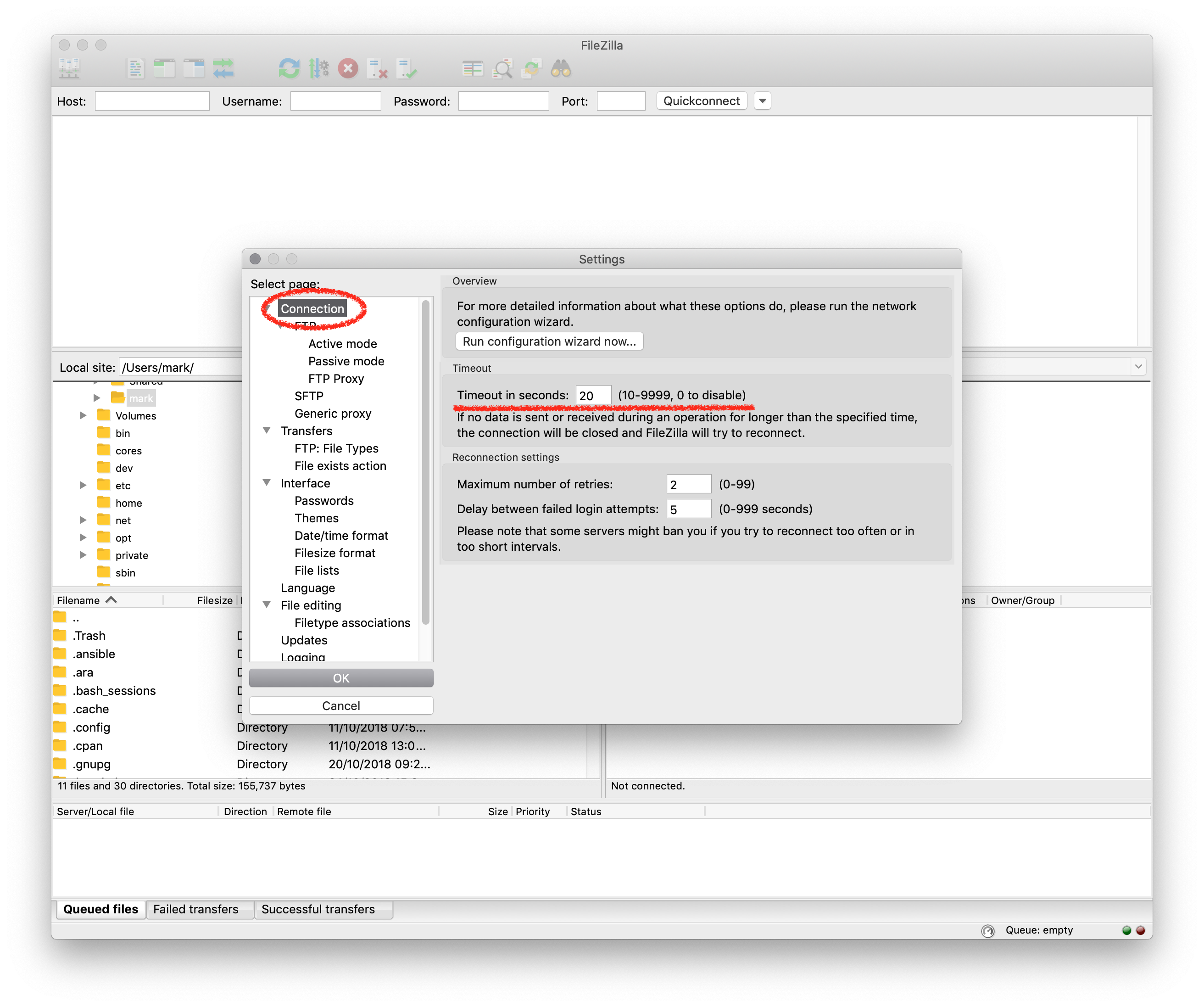Viewport: 1204px width, 1007px height.
Task: Click the settings page list scrollbar
Action: [425, 462]
